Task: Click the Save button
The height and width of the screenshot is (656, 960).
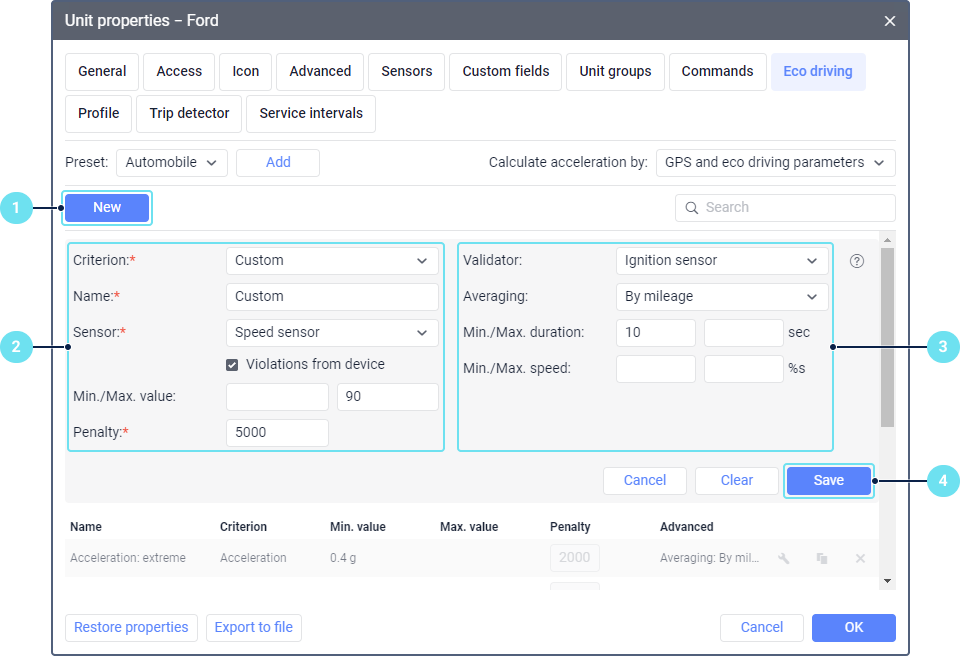Action: coord(829,481)
